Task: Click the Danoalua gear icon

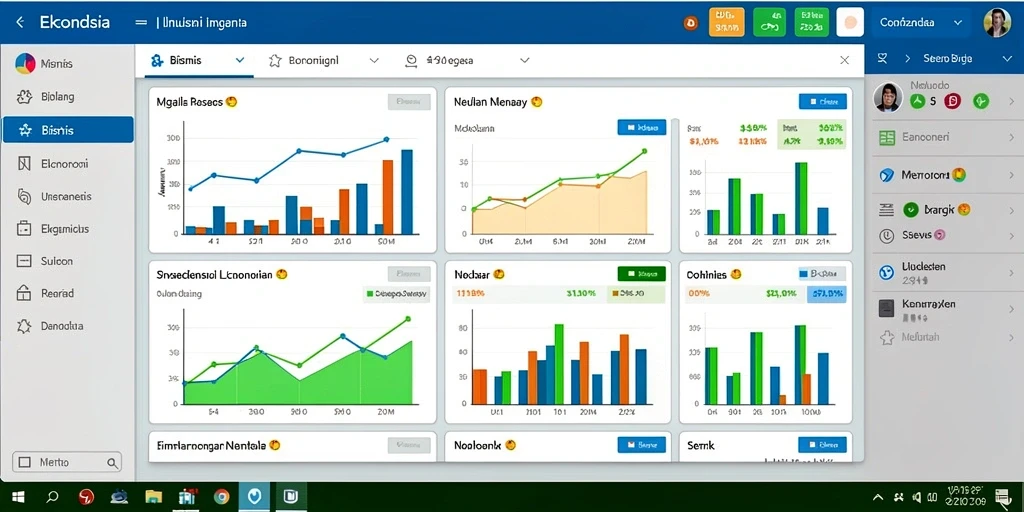Action: tap(24, 326)
